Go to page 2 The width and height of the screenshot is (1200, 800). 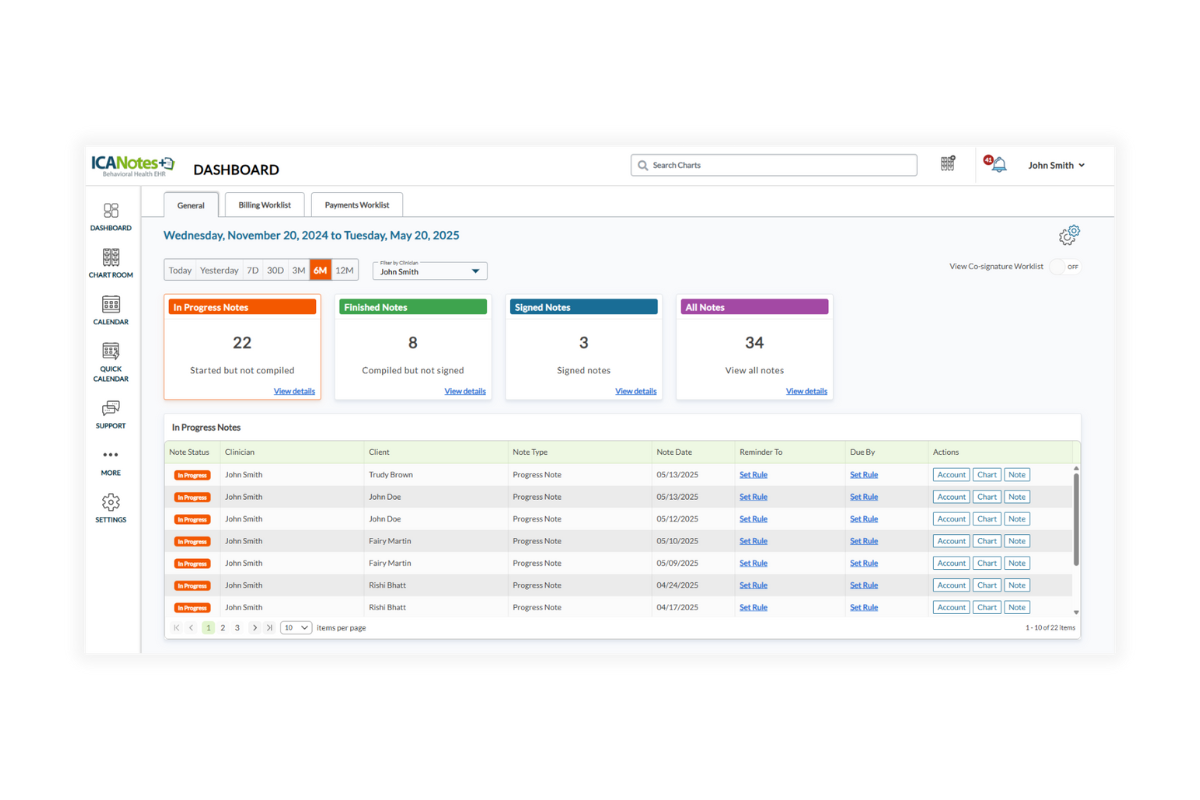(x=223, y=628)
